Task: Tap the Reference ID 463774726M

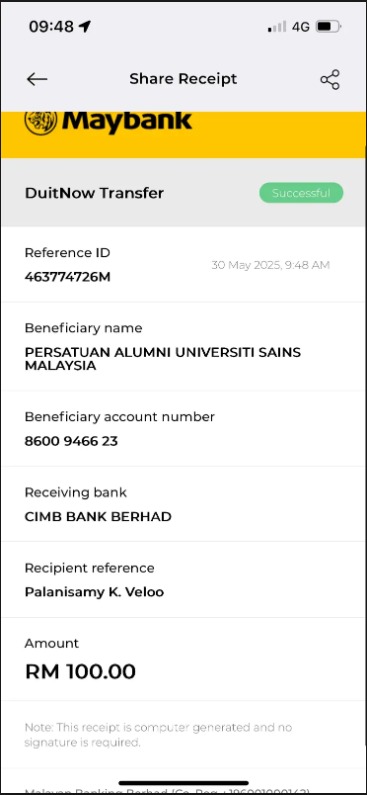Action: (67, 277)
